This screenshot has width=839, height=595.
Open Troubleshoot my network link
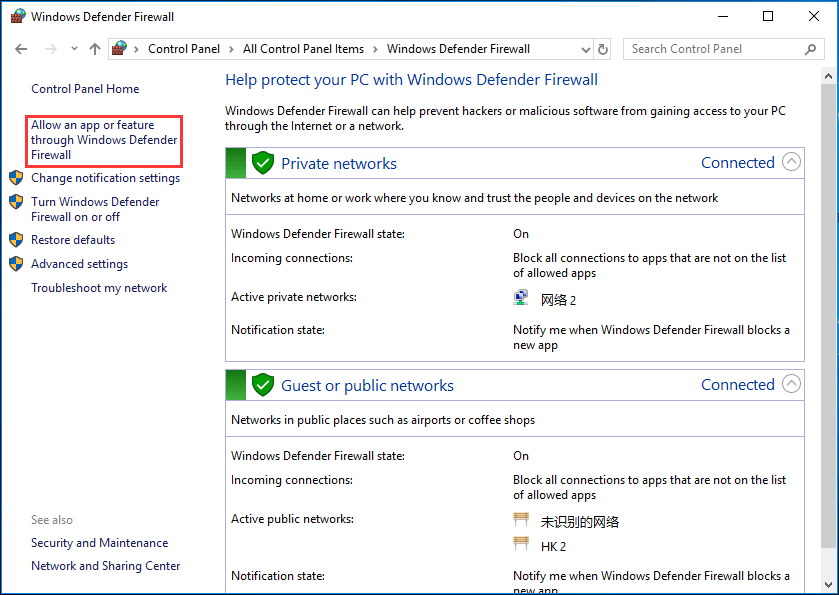point(99,288)
